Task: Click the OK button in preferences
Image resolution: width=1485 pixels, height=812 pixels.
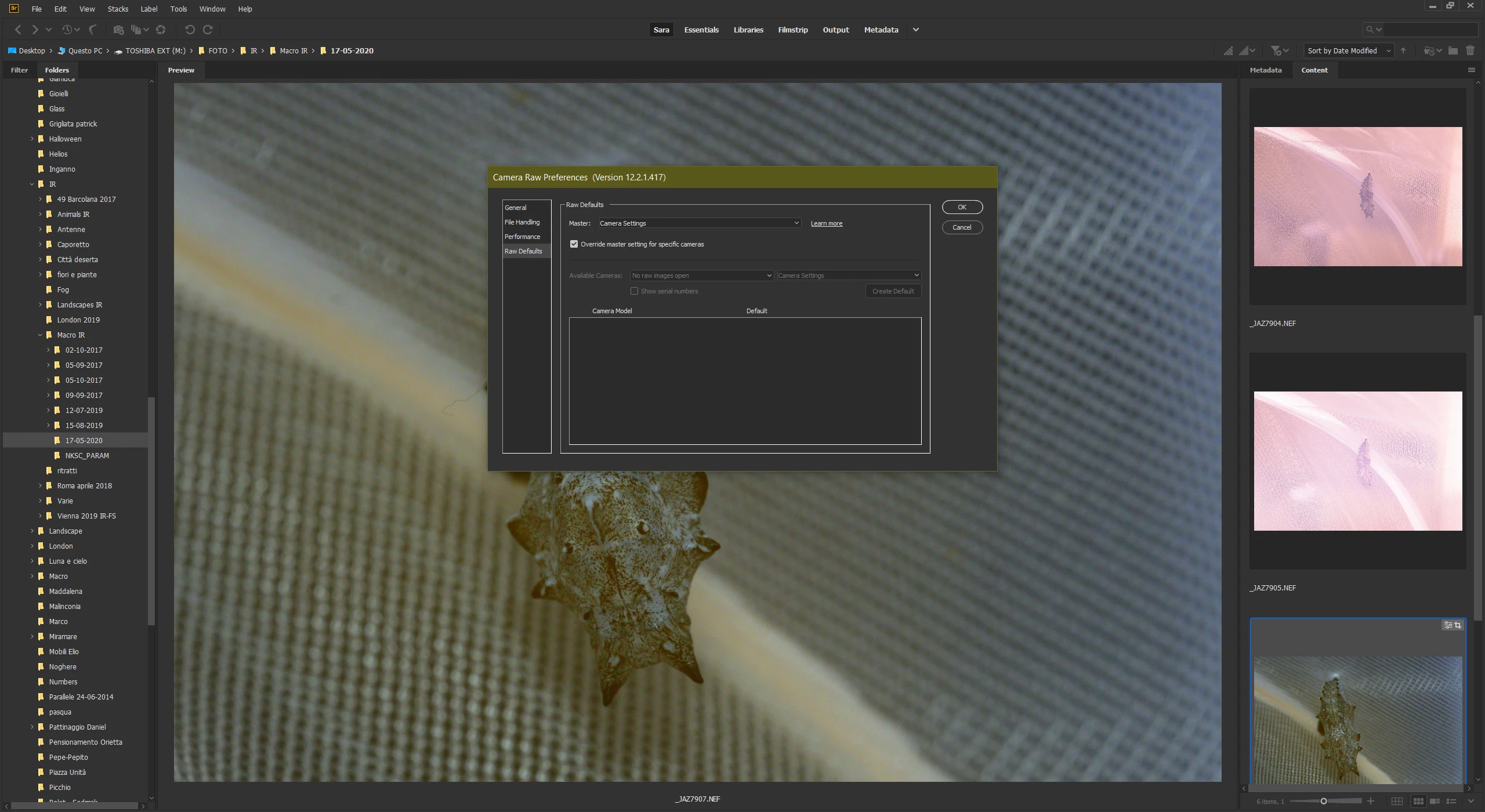Action: coord(962,207)
